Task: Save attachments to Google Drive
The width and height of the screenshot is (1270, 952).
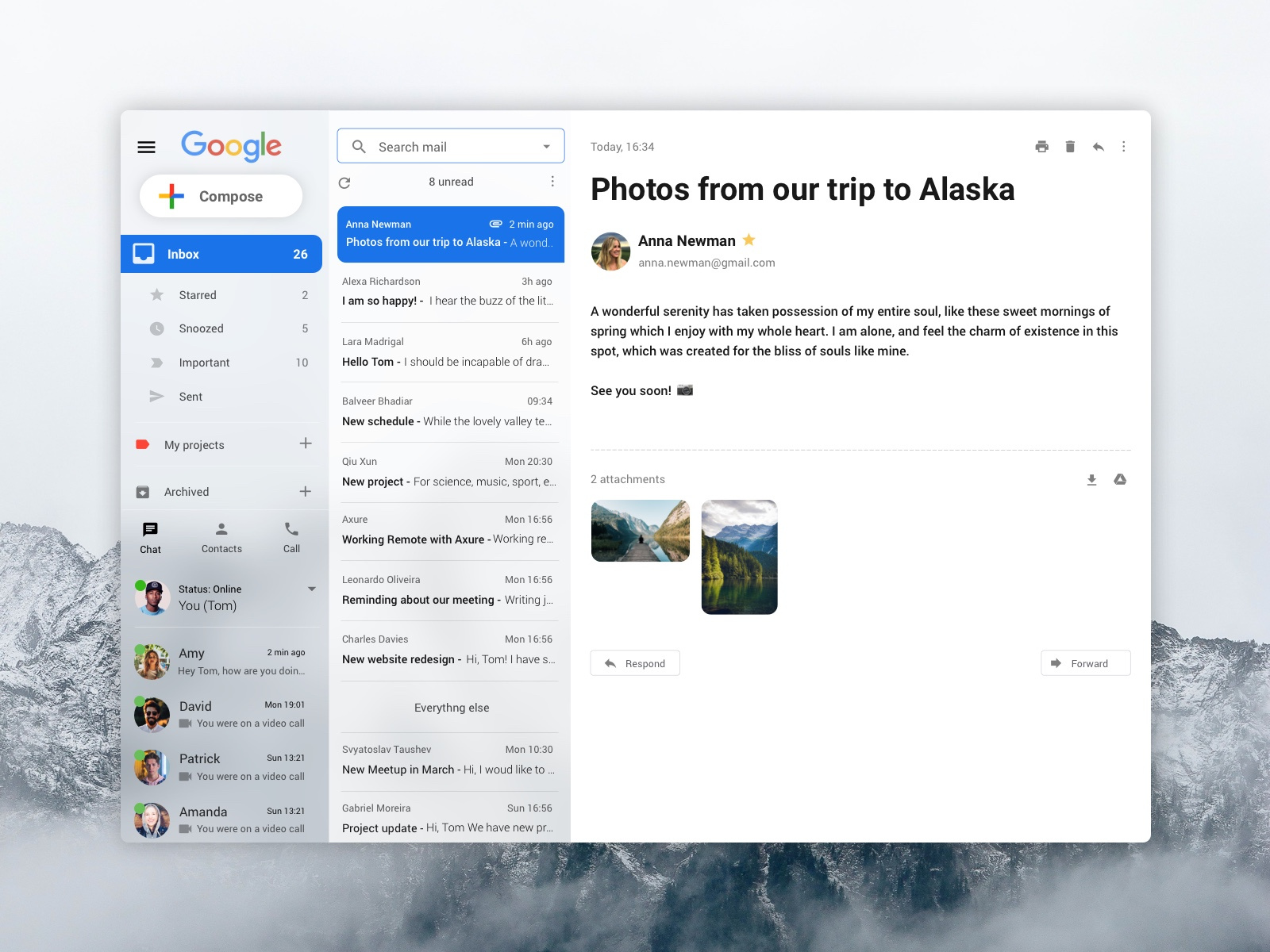Action: click(x=1120, y=479)
